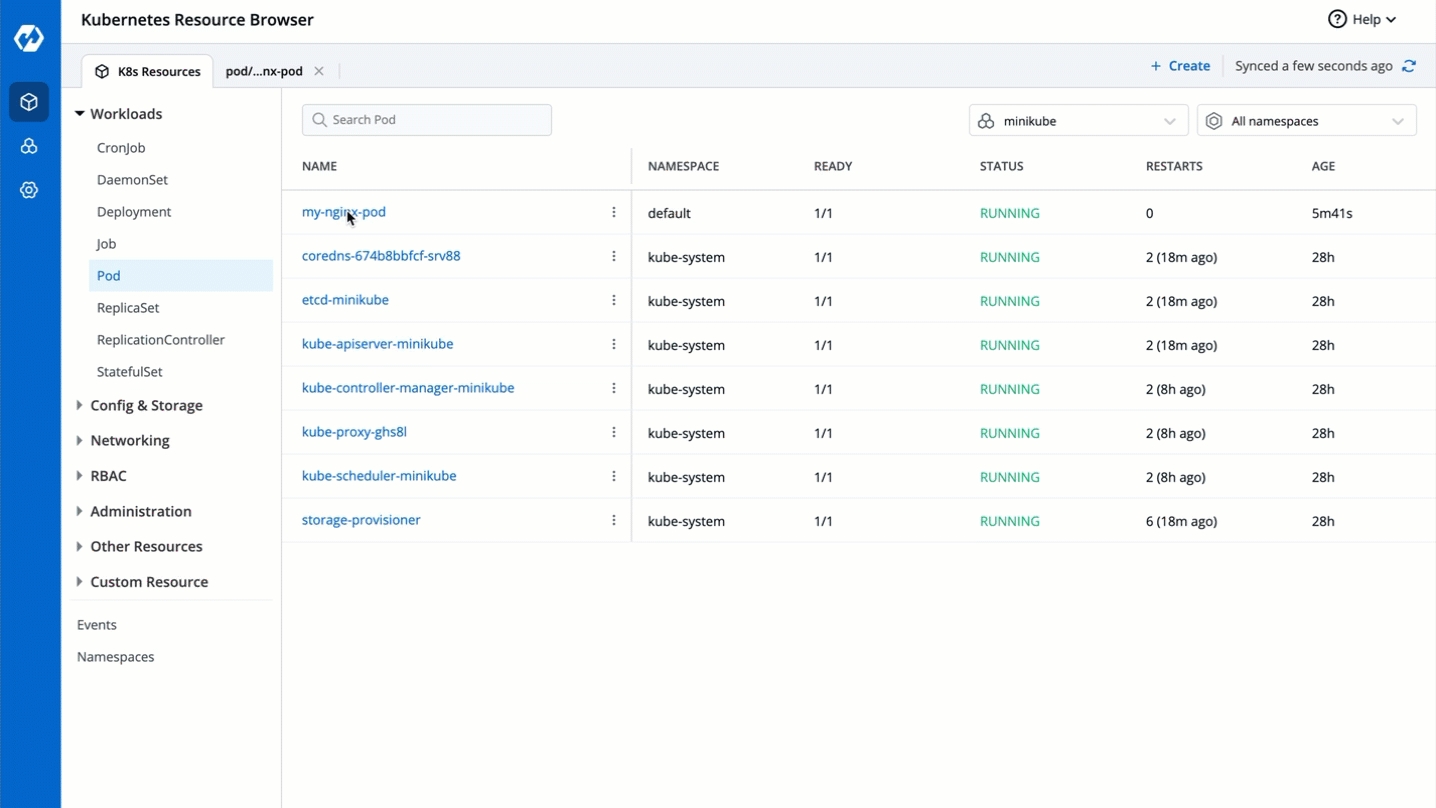The image size is (1436, 808).
Task: Open the Help menu
Action: pyautogui.click(x=1362, y=19)
